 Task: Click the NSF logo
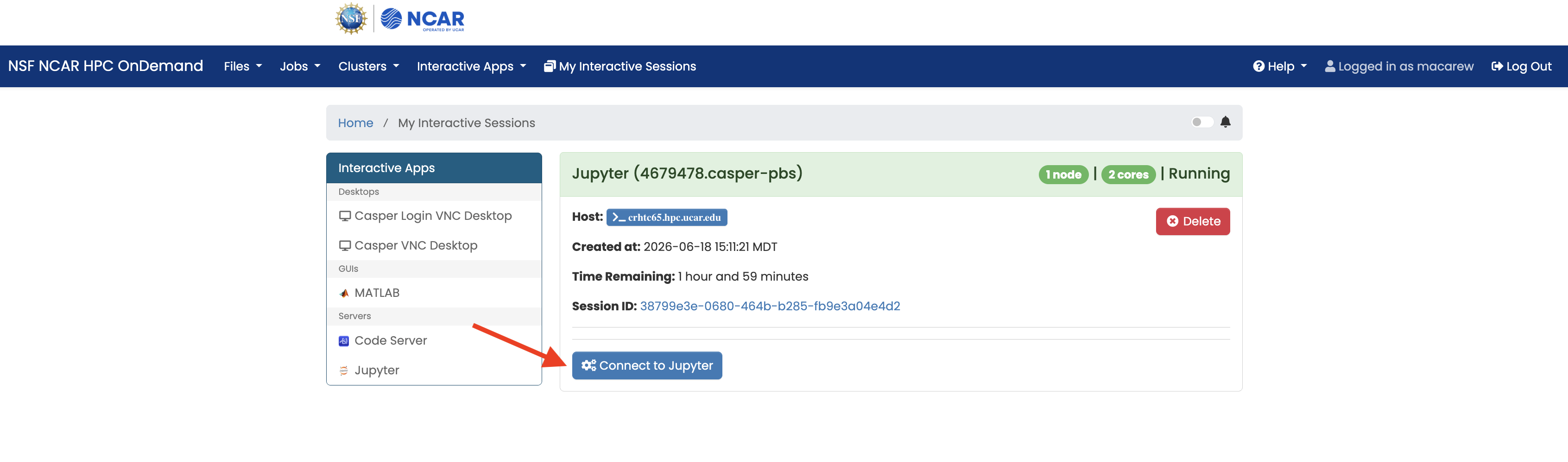(x=351, y=19)
